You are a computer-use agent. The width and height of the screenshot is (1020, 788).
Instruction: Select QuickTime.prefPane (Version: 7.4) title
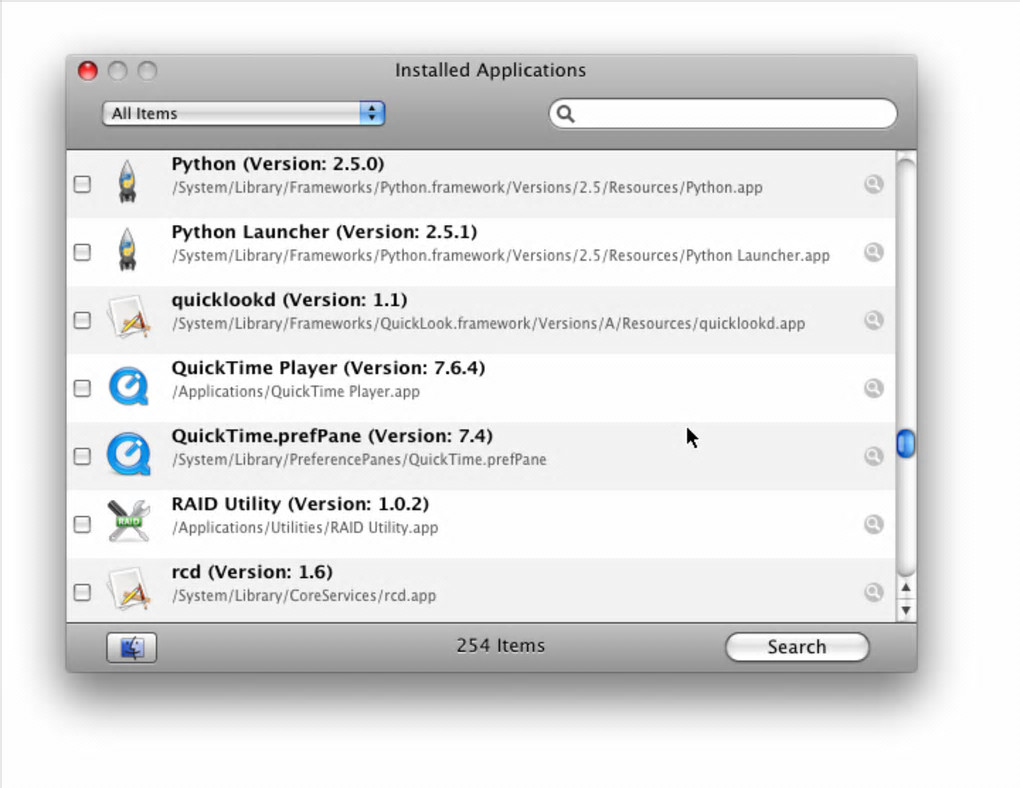[332, 436]
